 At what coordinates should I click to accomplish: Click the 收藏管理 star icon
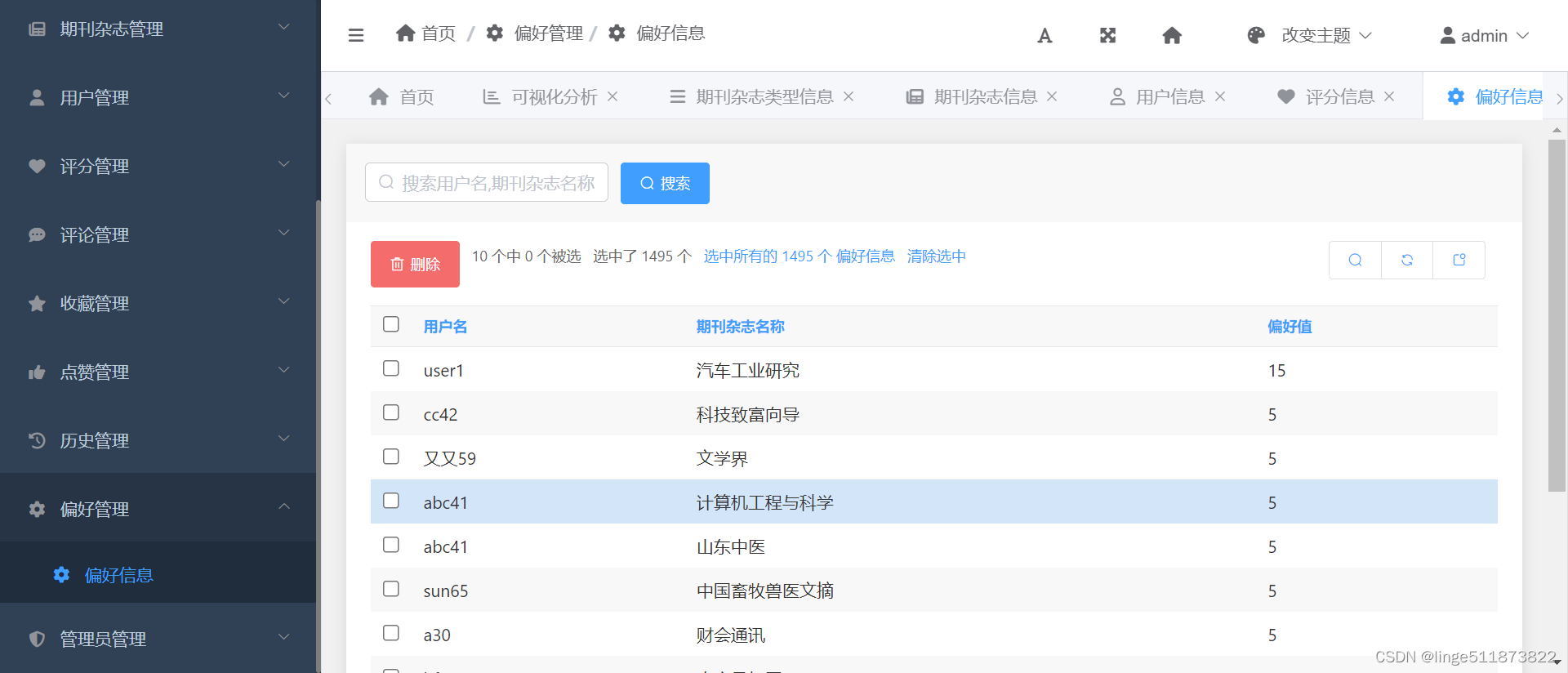pos(37,303)
